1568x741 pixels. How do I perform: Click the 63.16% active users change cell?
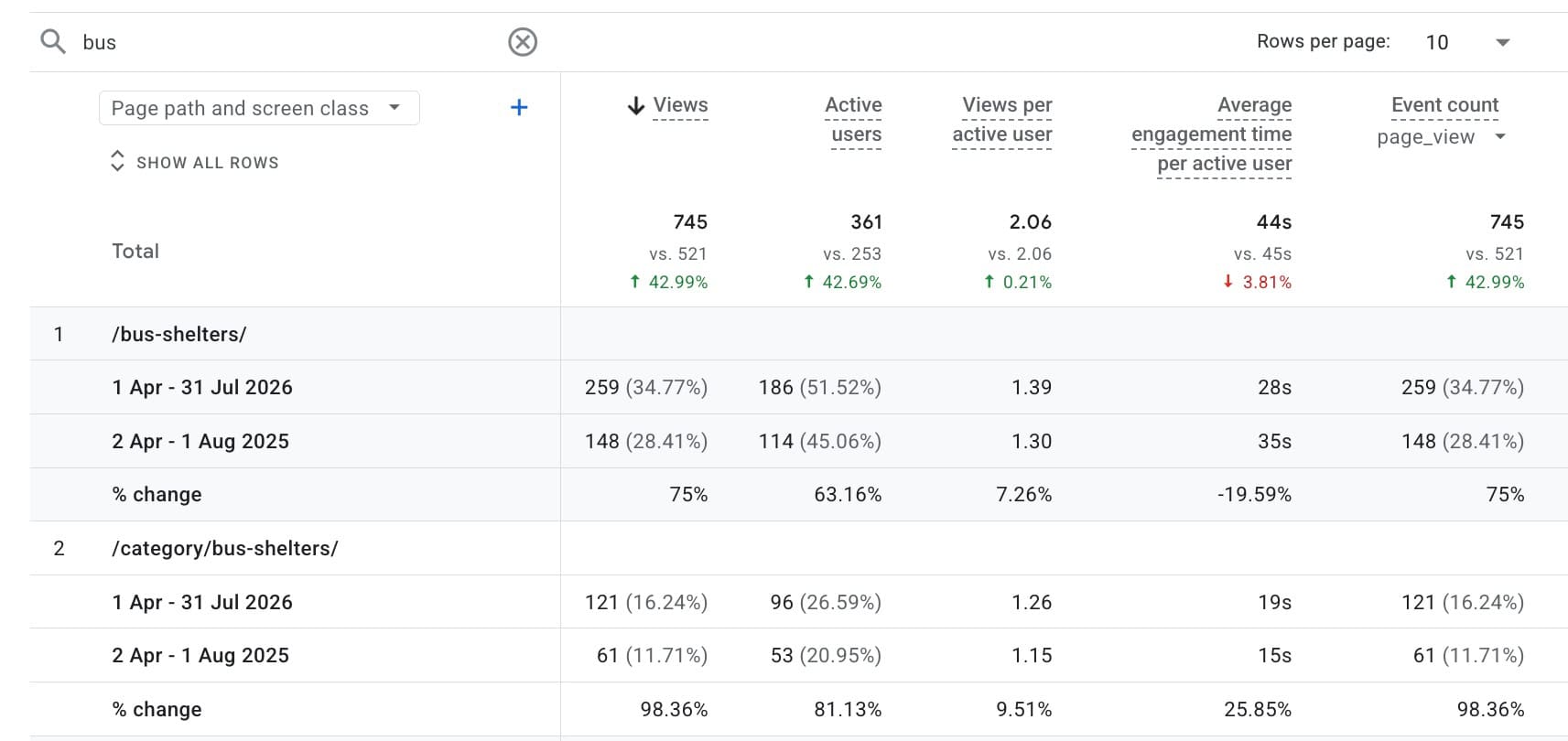[x=848, y=494]
